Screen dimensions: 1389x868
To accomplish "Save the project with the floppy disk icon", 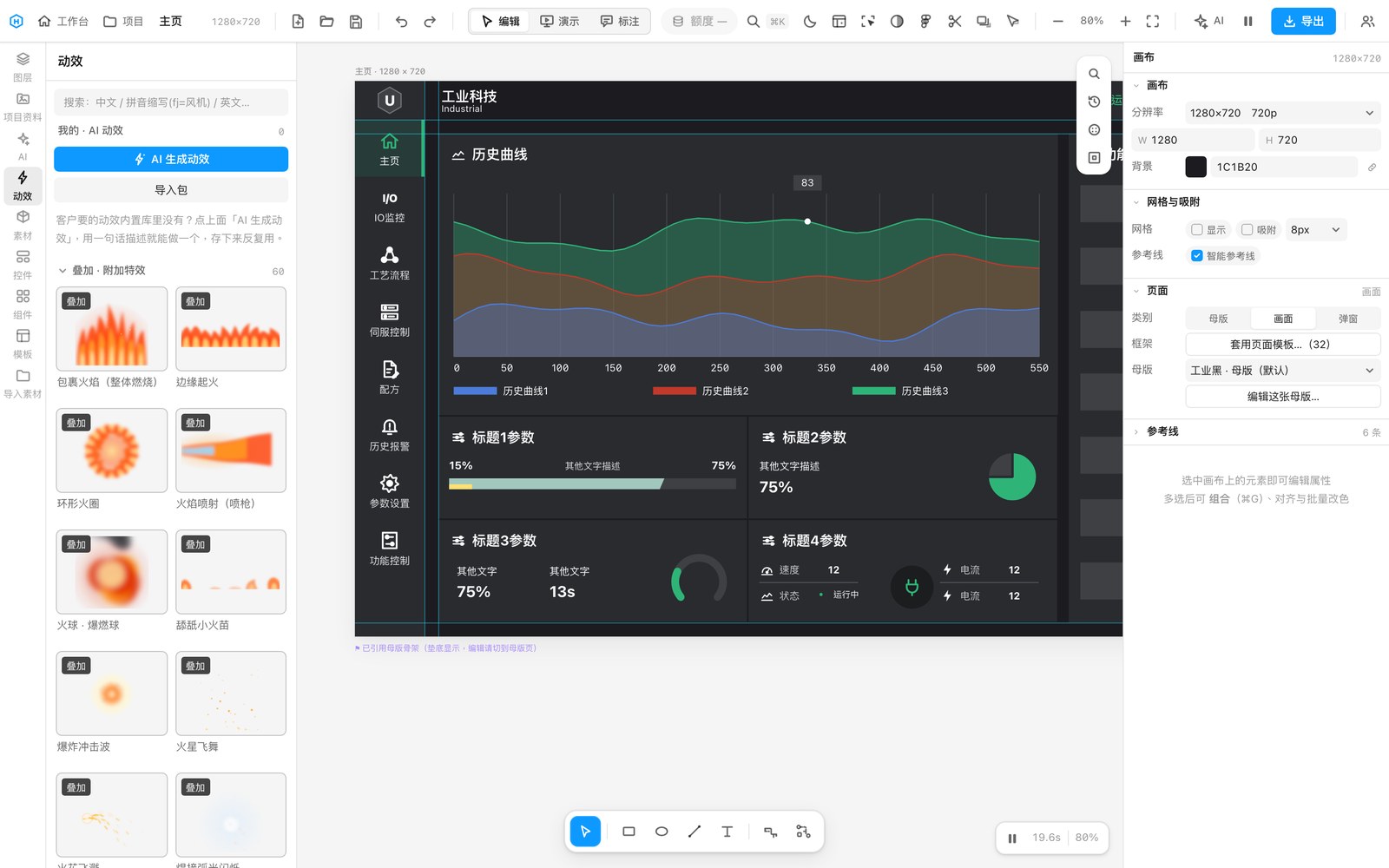I will click(356, 21).
